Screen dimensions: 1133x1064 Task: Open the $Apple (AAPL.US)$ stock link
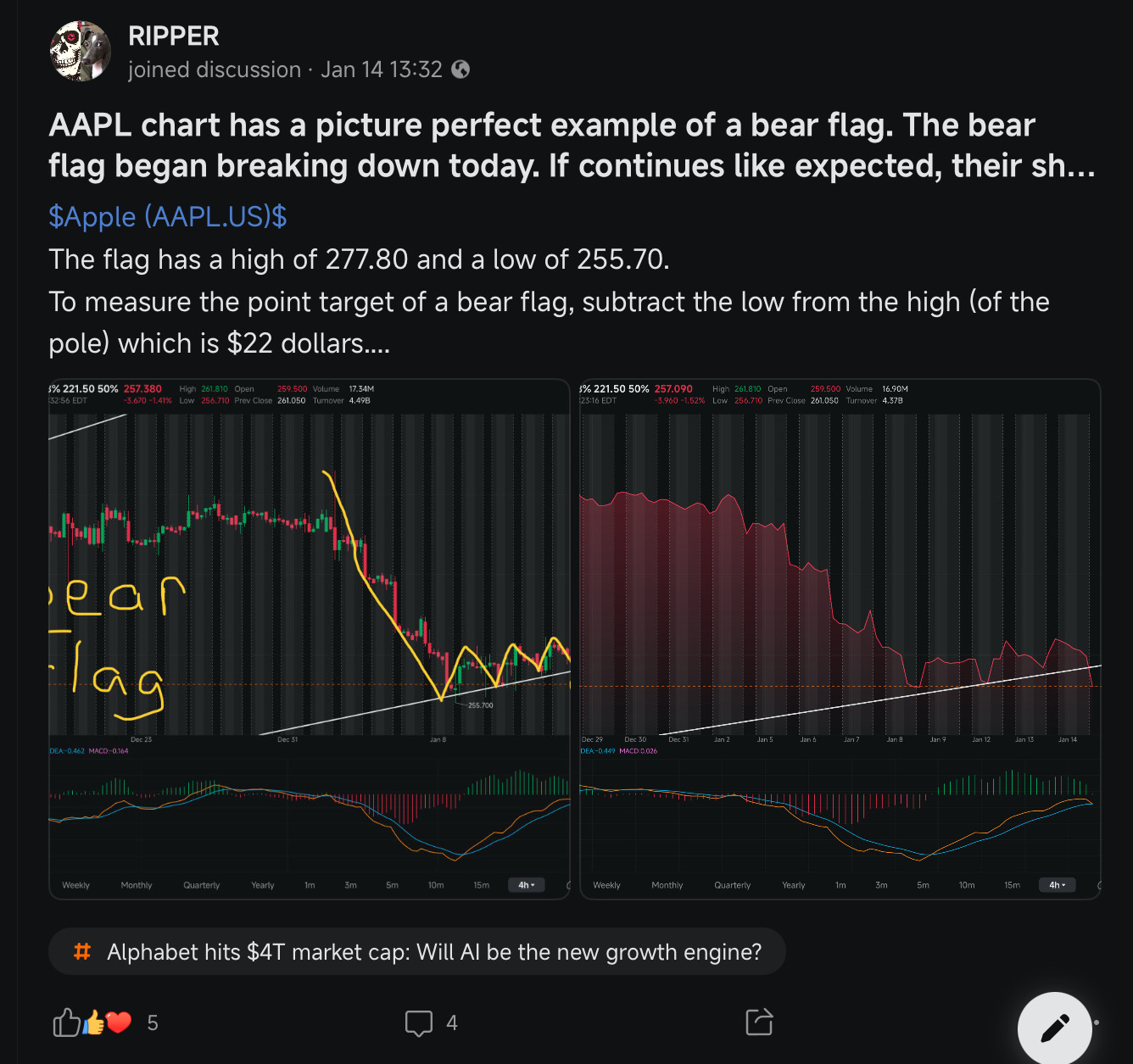(x=168, y=216)
